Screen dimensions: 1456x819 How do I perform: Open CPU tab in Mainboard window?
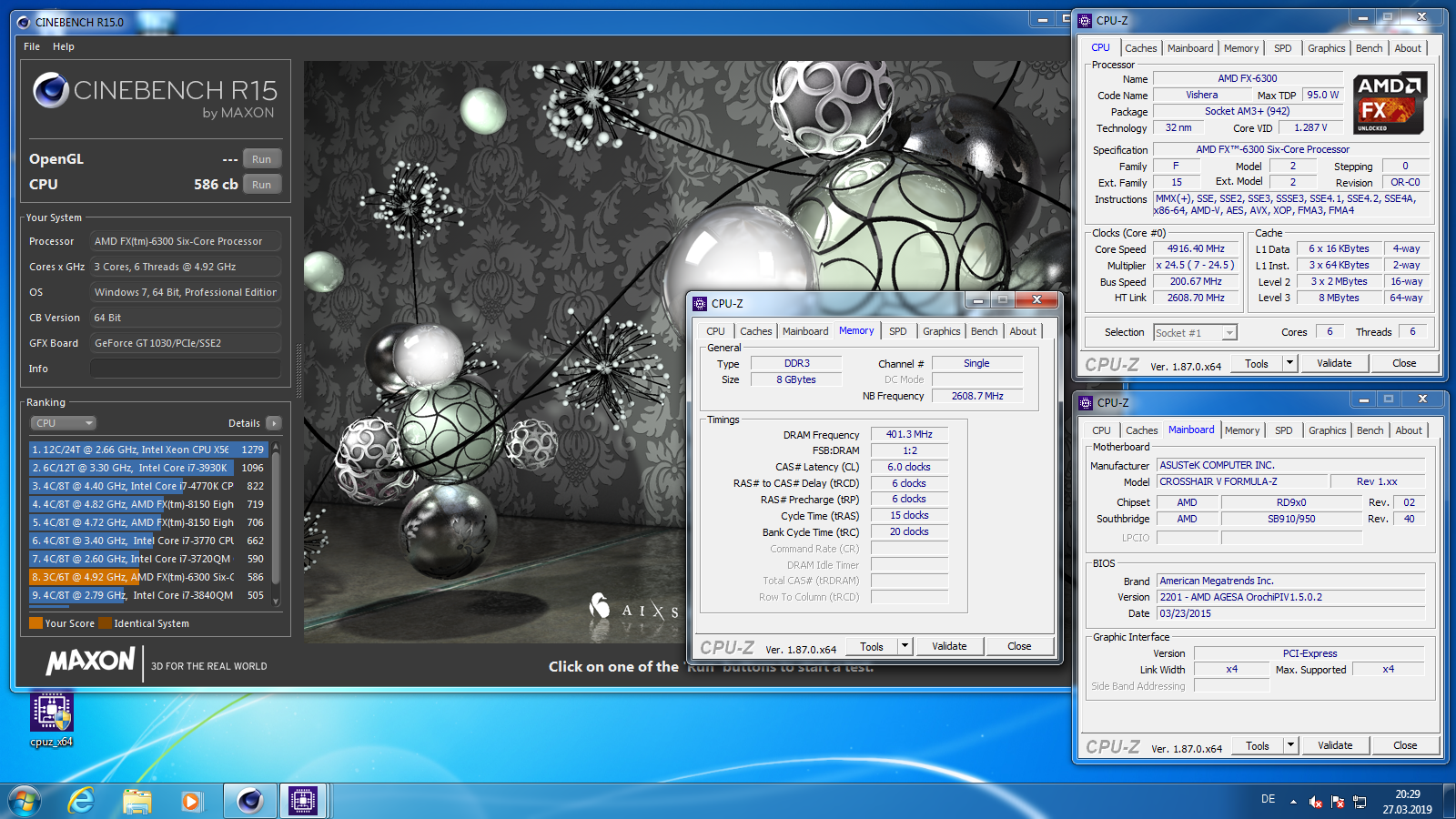coord(1101,430)
